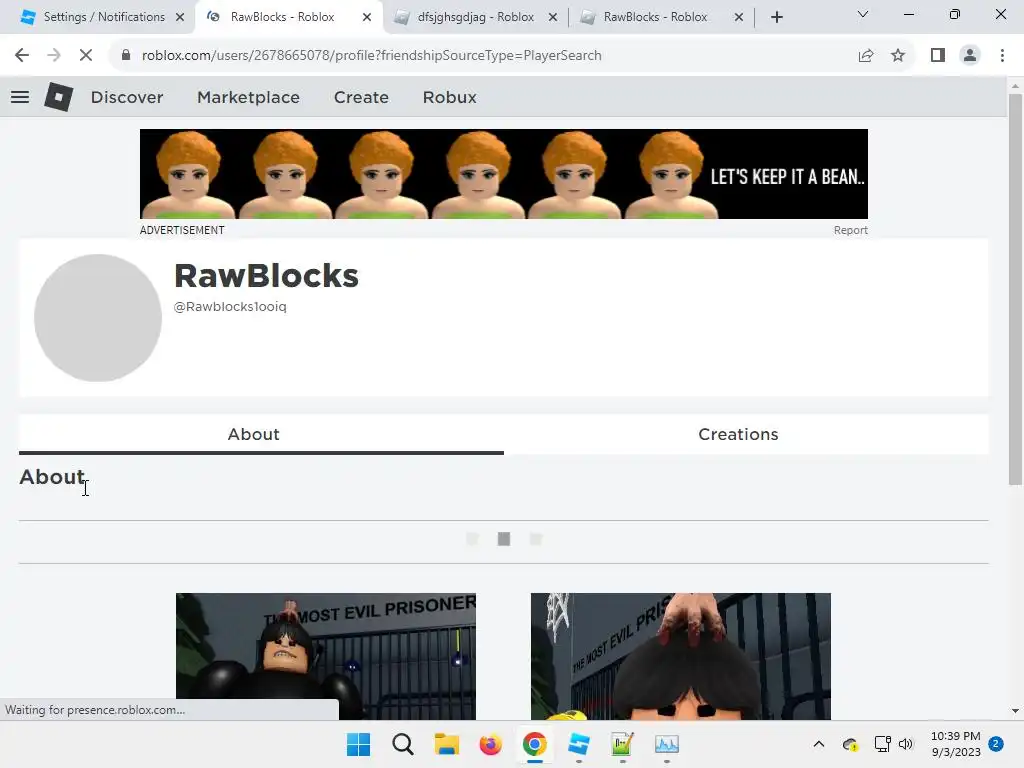Launch Firefox from the taskbar

click(490, 744)
